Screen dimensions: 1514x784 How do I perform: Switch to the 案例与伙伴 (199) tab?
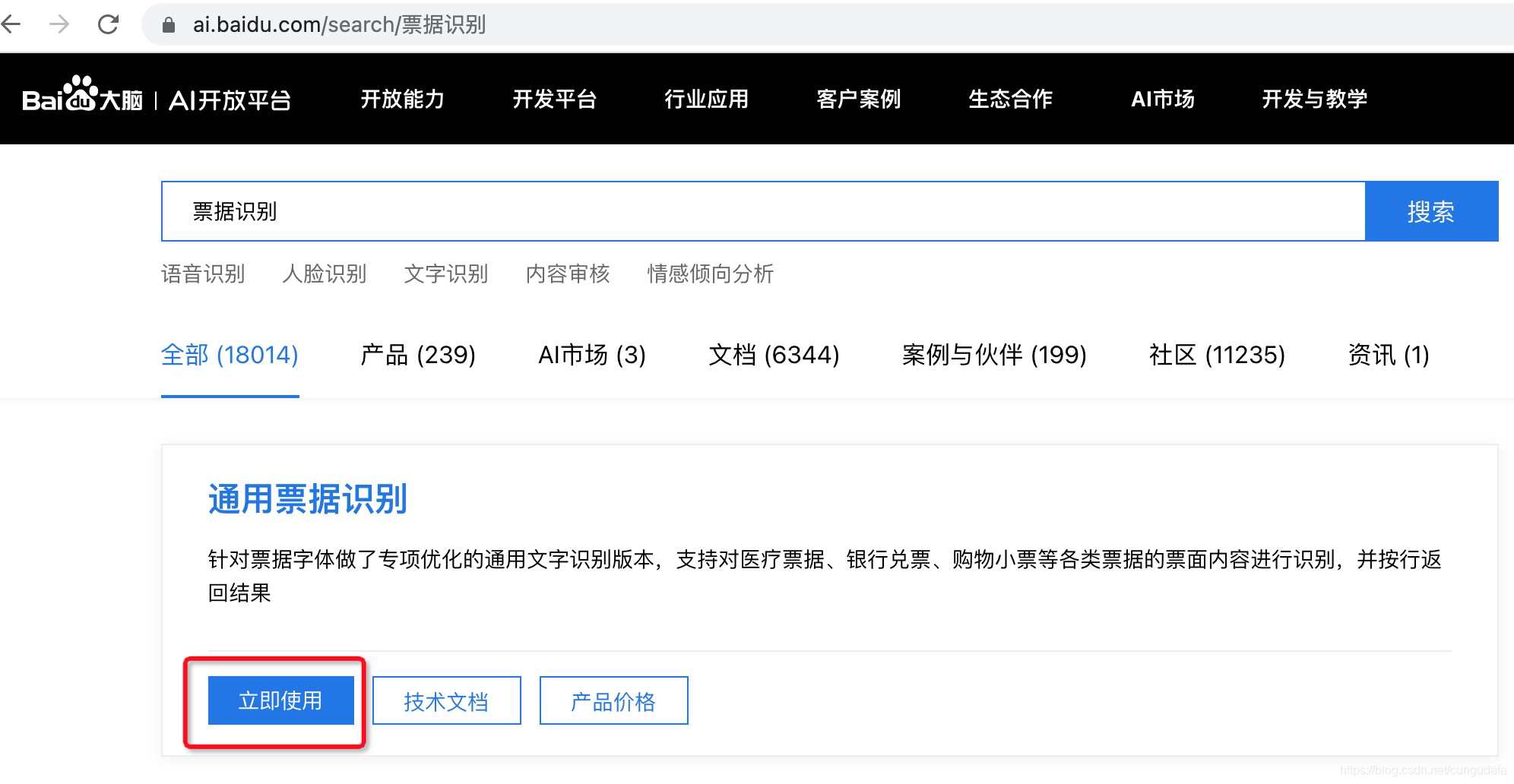[x=994, y=355]
